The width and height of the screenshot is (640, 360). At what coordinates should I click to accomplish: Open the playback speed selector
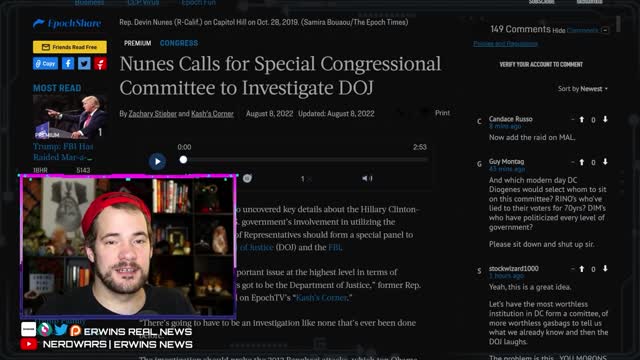(x=304, y=179)
